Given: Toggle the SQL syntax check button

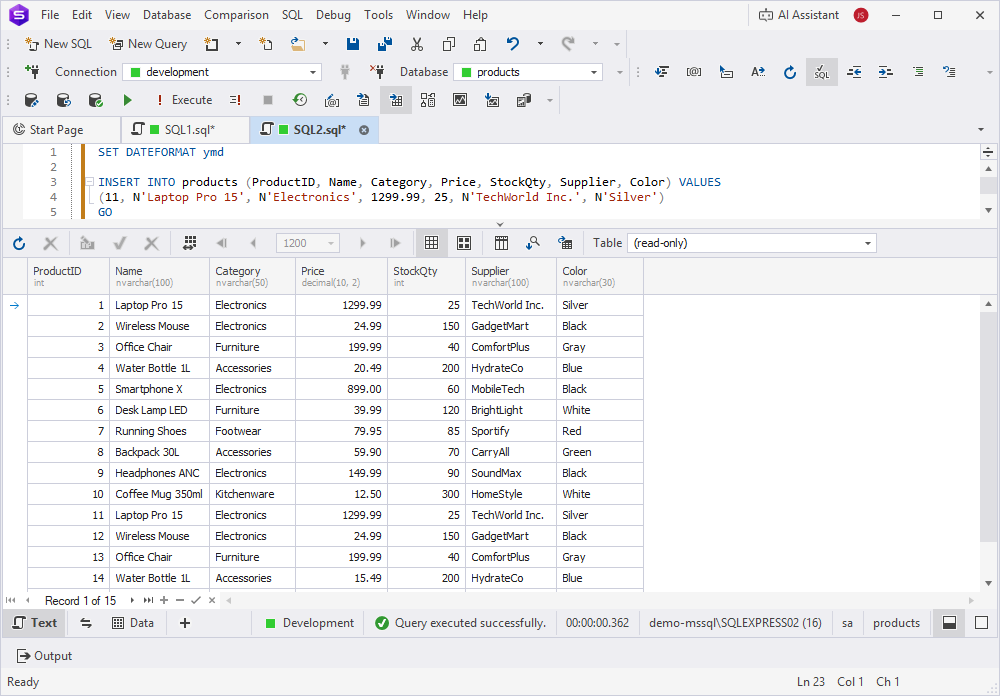Looking at the screenshot, I should [x=821, y=72].
